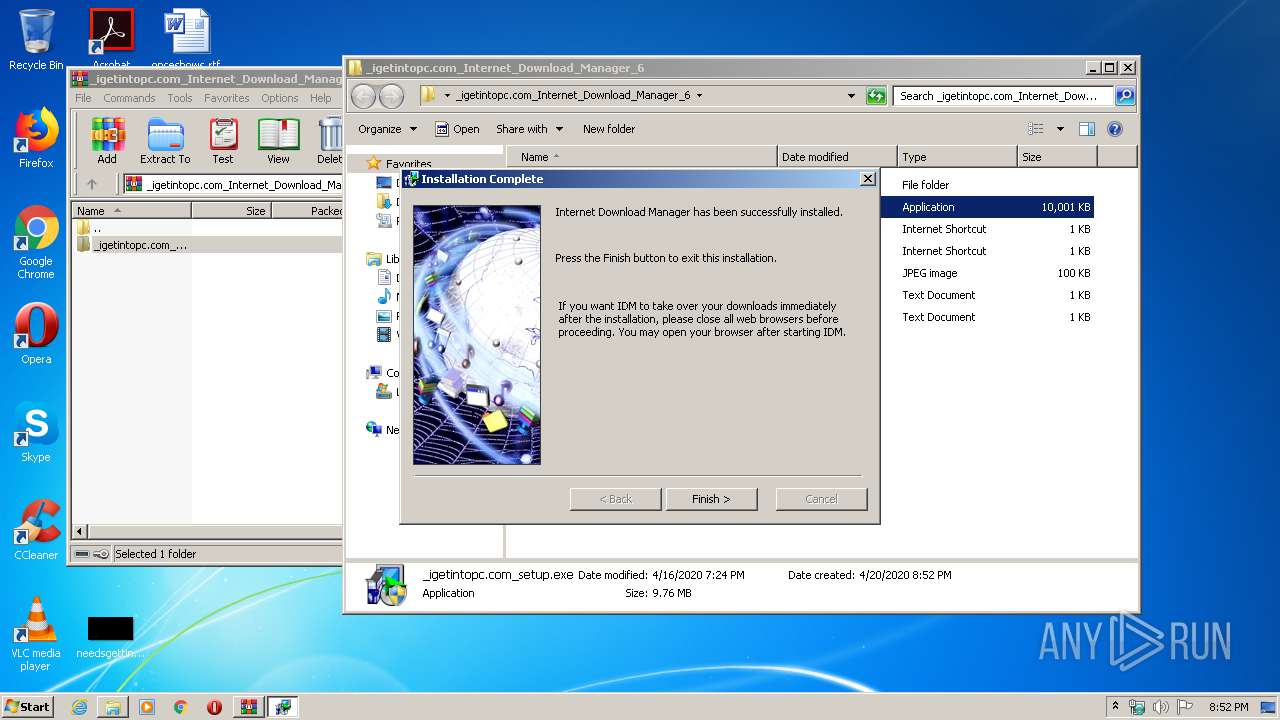The height and width of the screenshot is (720, 1280).
Task: Select first Internet Shortcut row
Action: (x=987, y=229)
